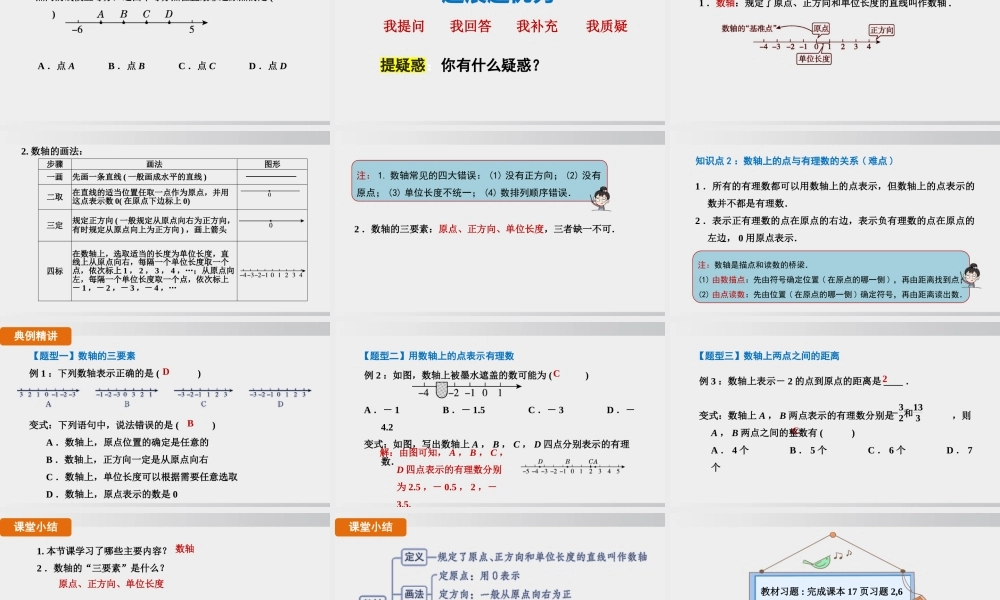Click statement D. 数轴上,原点表示的数是0
Image resolution: width=1000 pixels, height=600 pixels.
[112, 494]
